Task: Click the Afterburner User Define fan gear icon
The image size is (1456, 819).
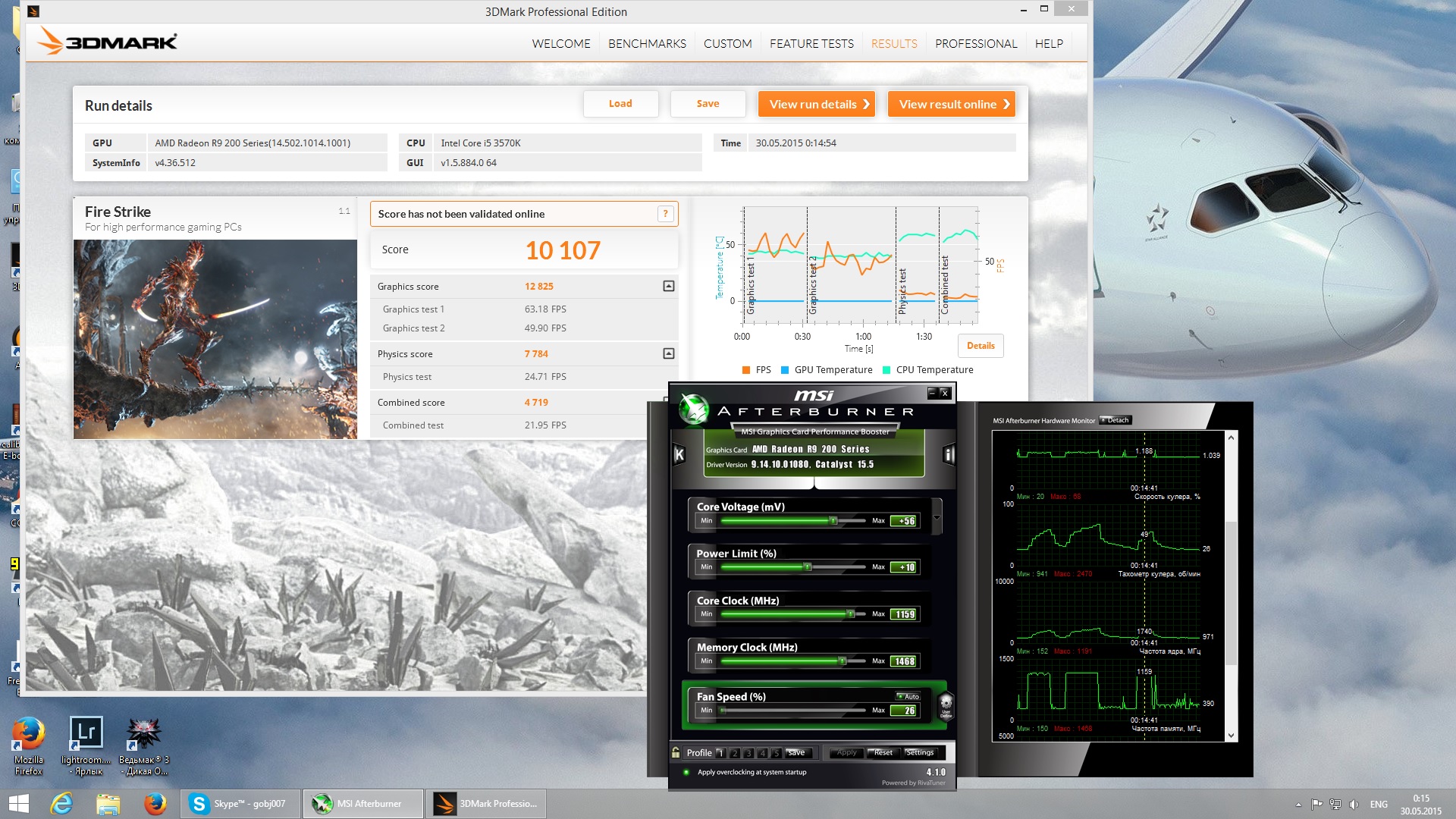Action: coord(946,704)
